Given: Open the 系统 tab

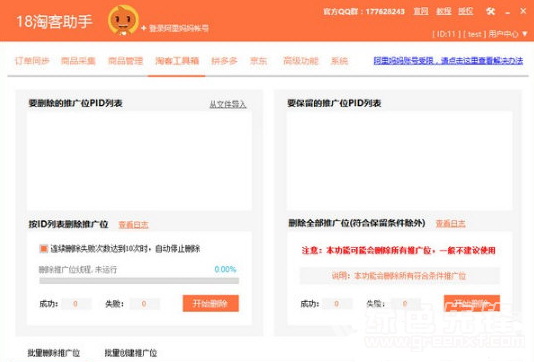Looking at the screenshot, I should (339, 61).
